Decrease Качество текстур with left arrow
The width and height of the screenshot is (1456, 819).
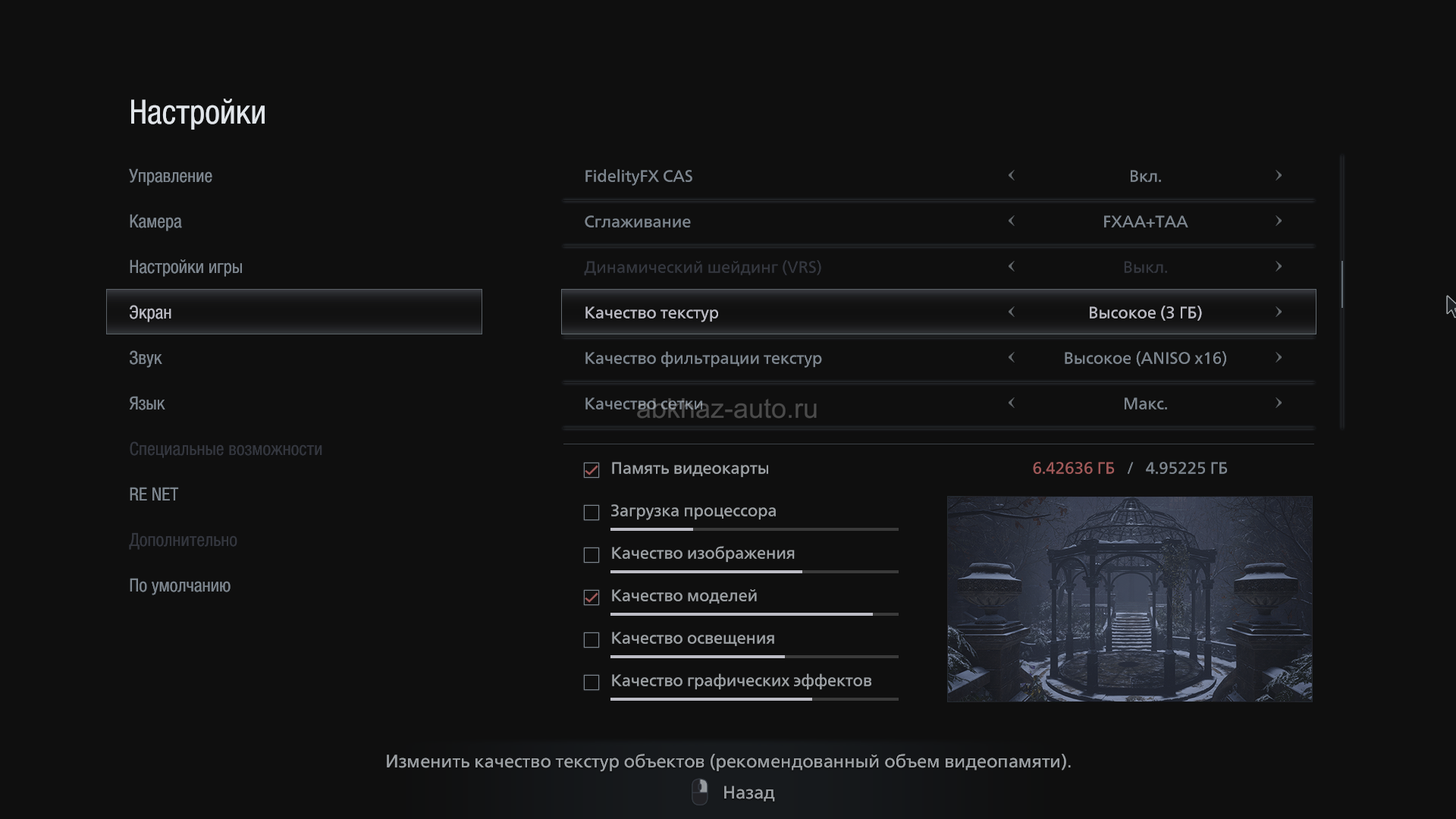tap(1011, 312)
